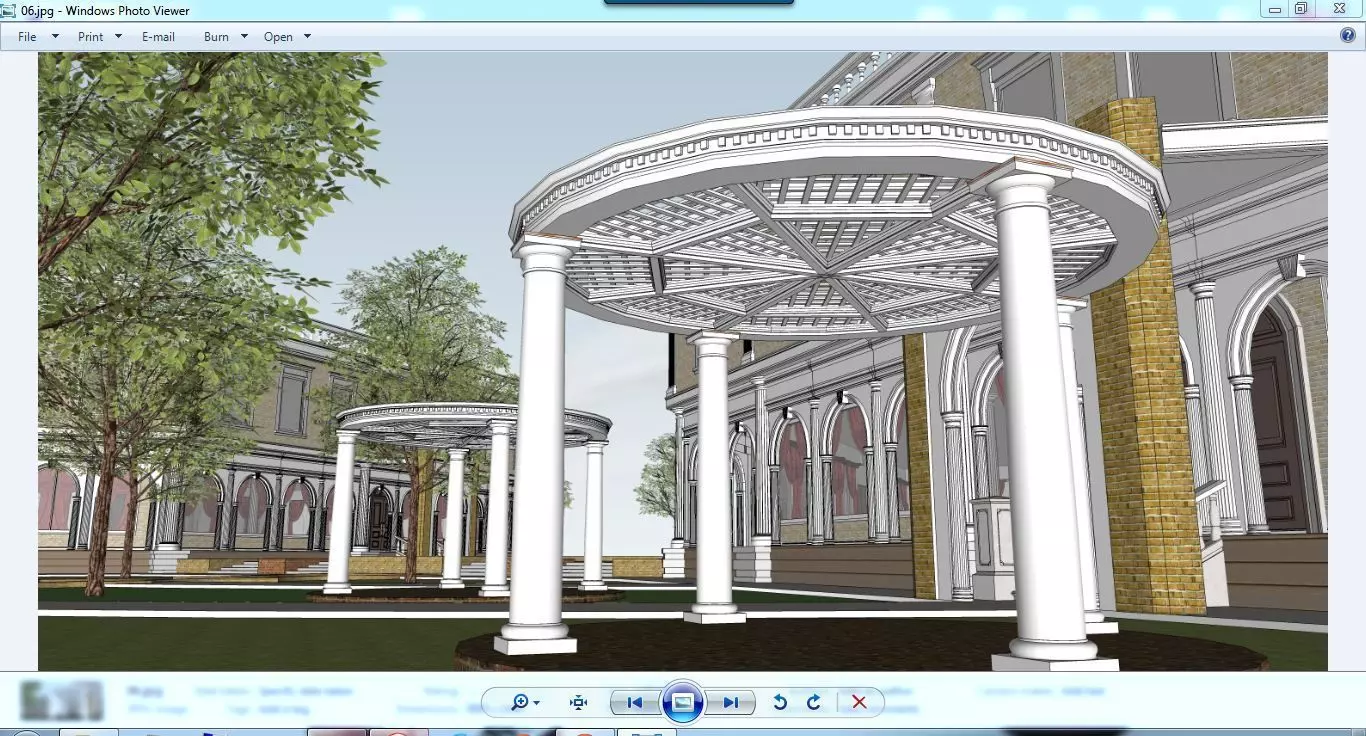Image resolution: width=1366 pixels, height=736 pixels.
Task: Click the 06.jpg window title icon
Action: click(x=9, y=10)
